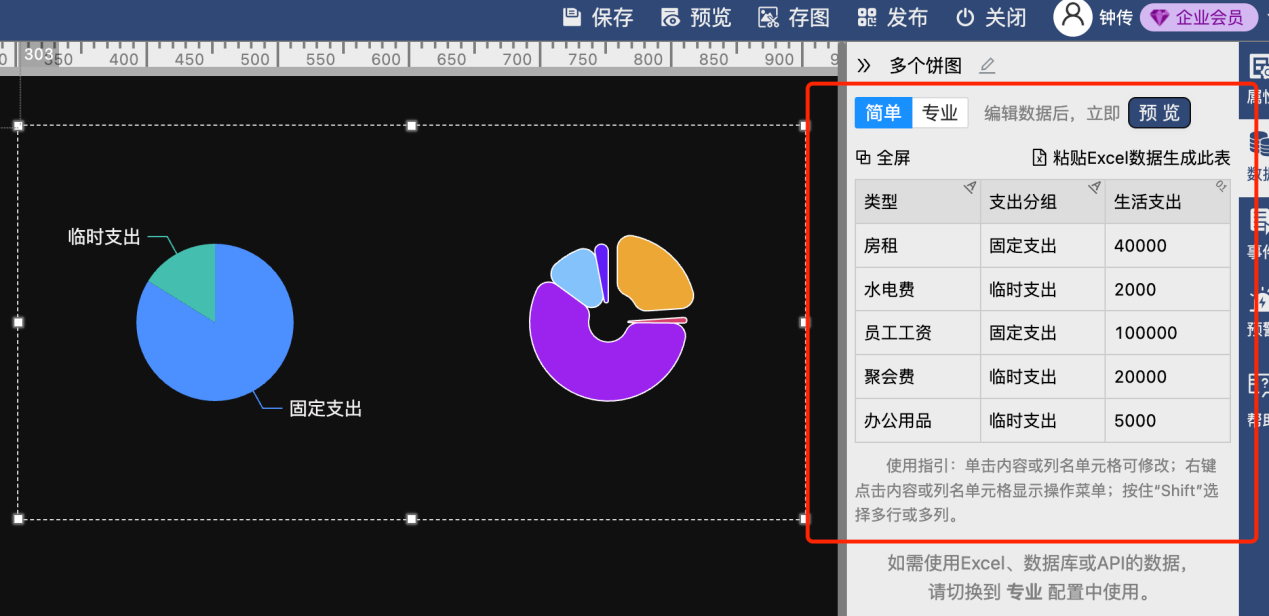Edit the 5000 value cell
The height and width of the screenshot is (616, 1269).
[x=1167, y=421]
